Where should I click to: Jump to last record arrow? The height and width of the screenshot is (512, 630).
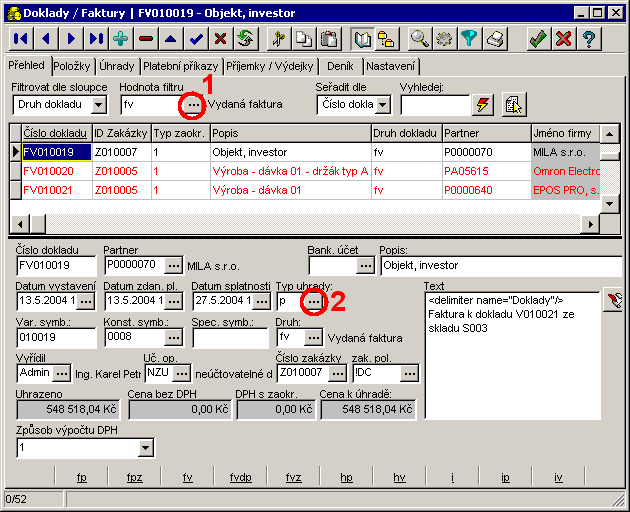[96, 39]
